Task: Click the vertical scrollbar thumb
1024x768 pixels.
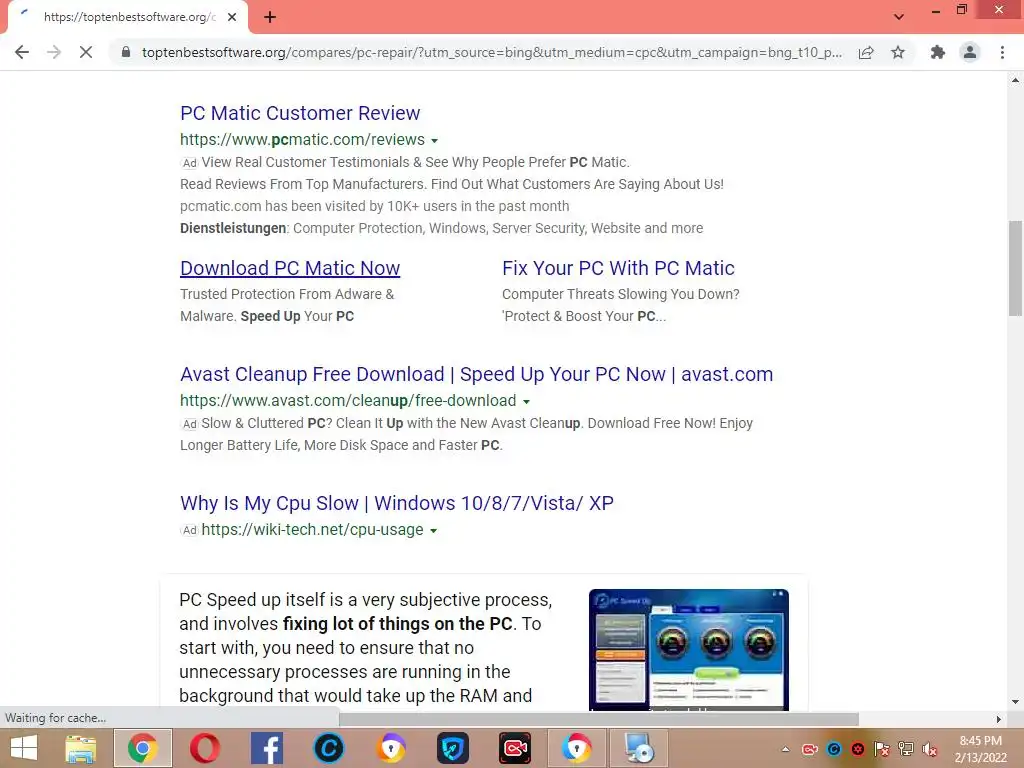Action: (1015, 268)
